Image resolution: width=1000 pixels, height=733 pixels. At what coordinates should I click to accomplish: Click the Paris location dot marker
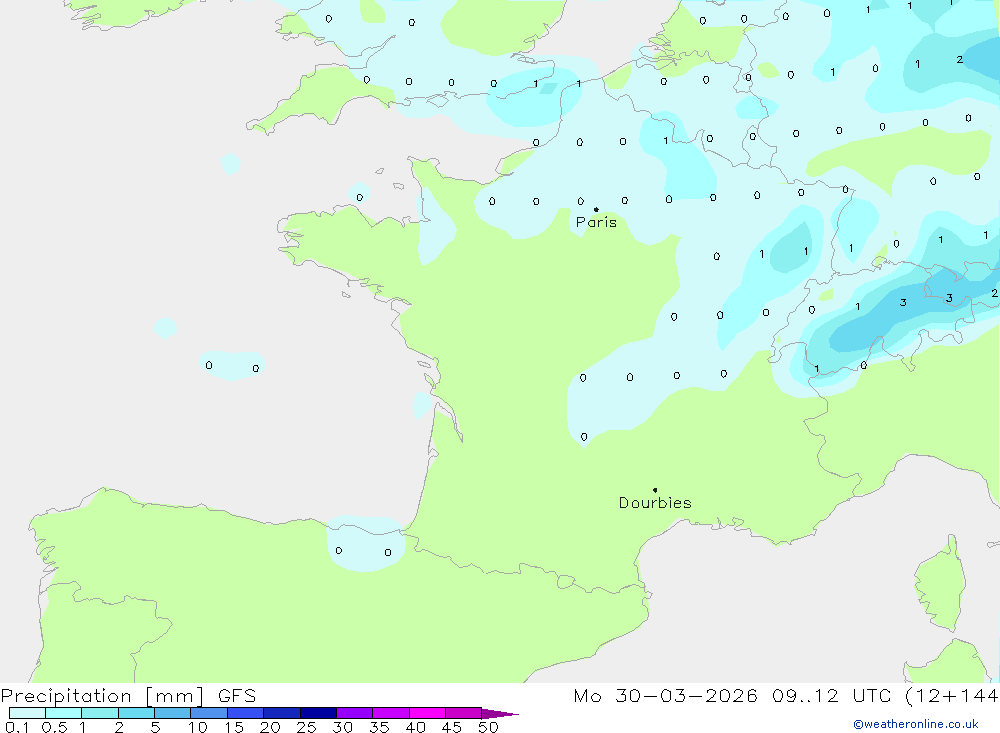(596, 209)
